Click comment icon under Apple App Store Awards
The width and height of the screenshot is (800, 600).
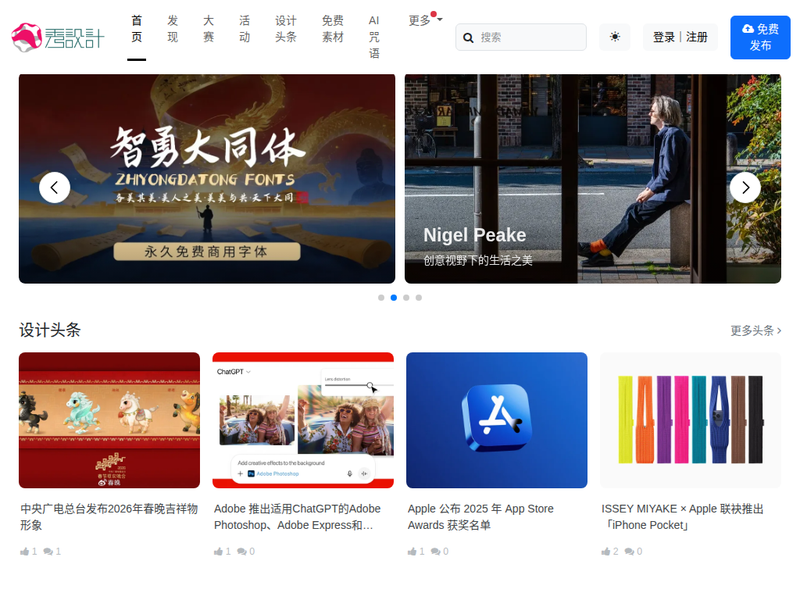point(436,551)
